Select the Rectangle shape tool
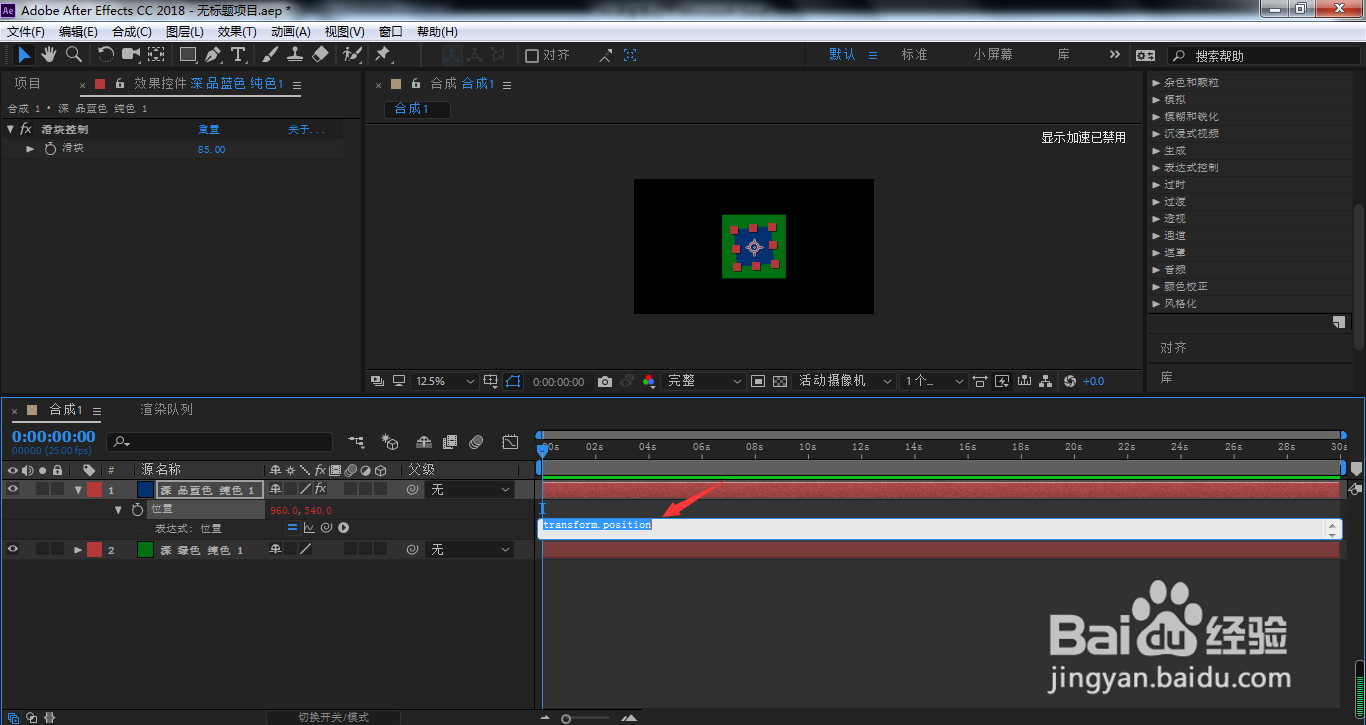 coord(188,55)
